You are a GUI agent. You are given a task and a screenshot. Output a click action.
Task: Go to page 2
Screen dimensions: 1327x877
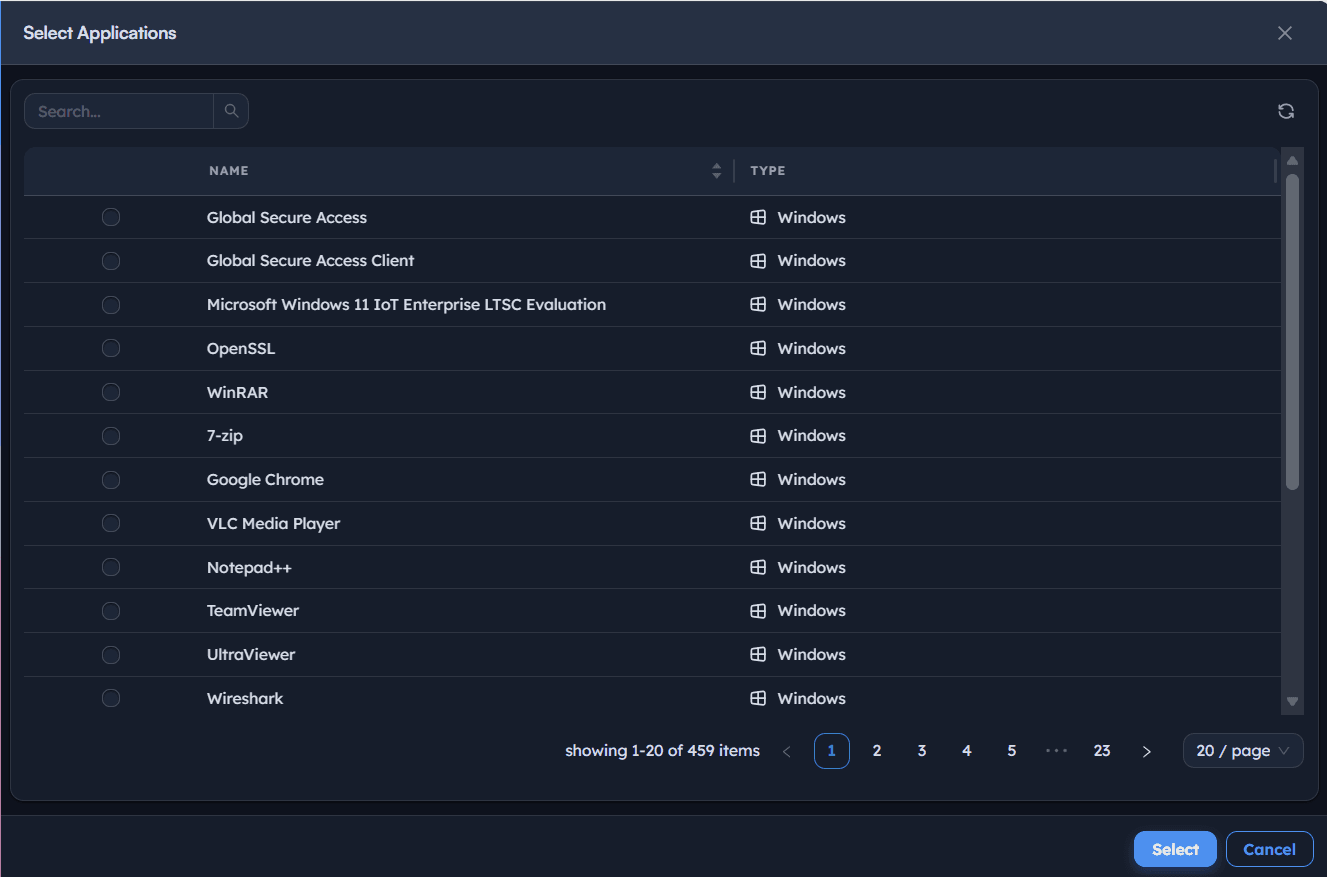point(877,751)
